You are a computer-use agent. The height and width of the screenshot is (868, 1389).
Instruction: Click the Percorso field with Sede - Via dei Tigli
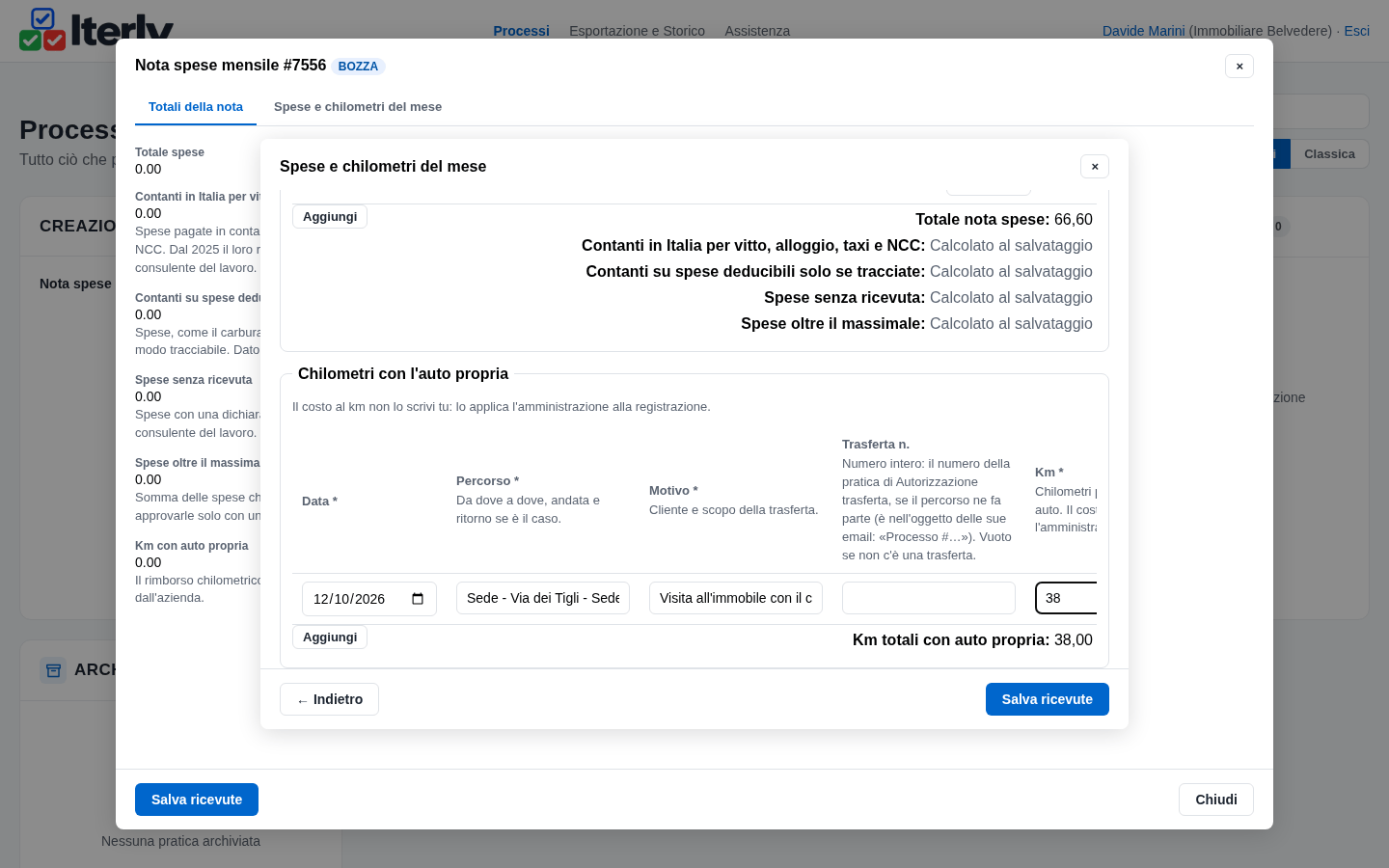point(543,598)
